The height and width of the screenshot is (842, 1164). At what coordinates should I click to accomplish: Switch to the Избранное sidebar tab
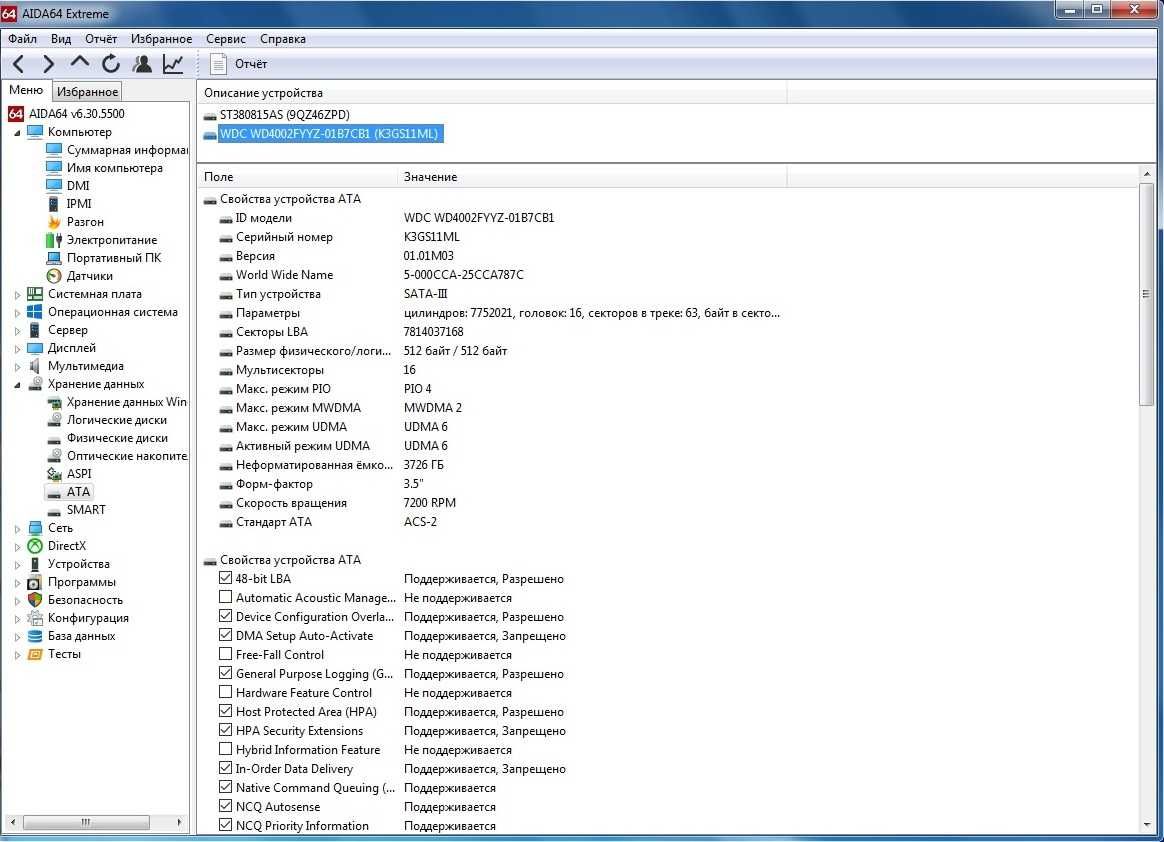point(88,91)
